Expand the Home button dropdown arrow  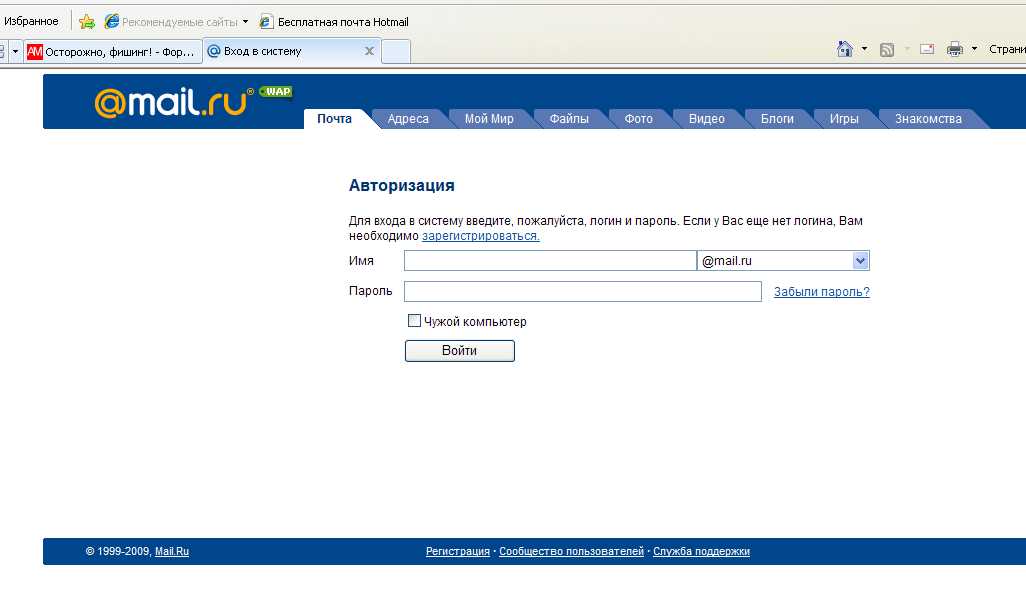click(x=864, y=49)
